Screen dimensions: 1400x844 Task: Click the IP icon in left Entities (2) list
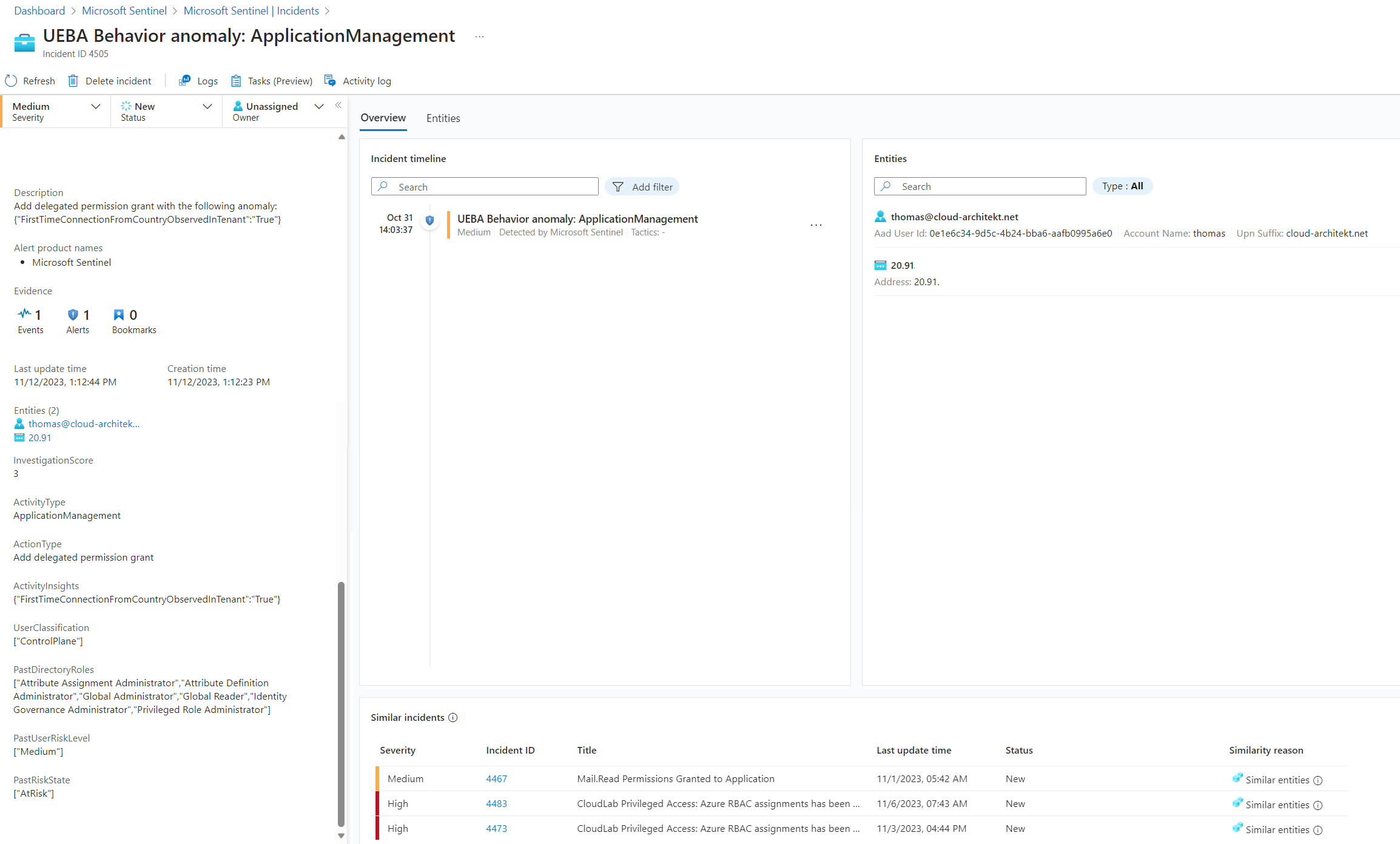pos(19,437)
